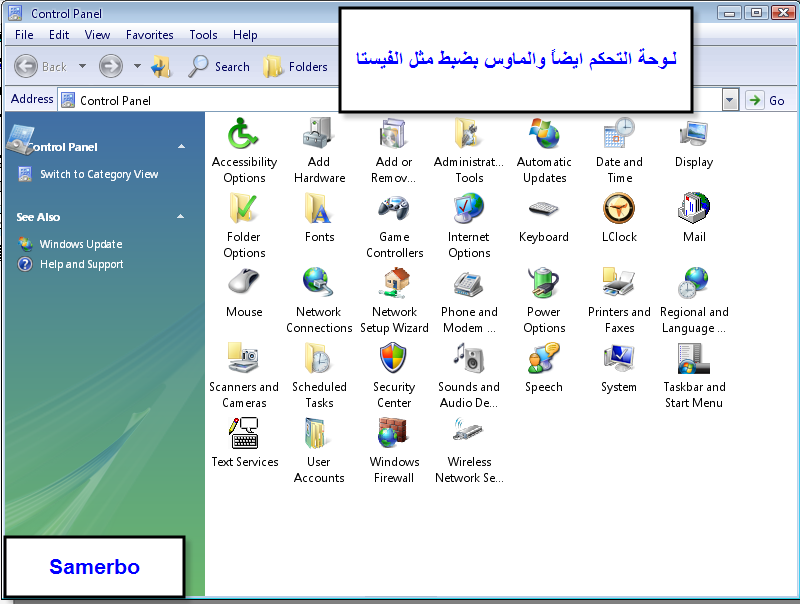Open the Help menu
This screenshot has width=800, height=604.
point(245,35)
